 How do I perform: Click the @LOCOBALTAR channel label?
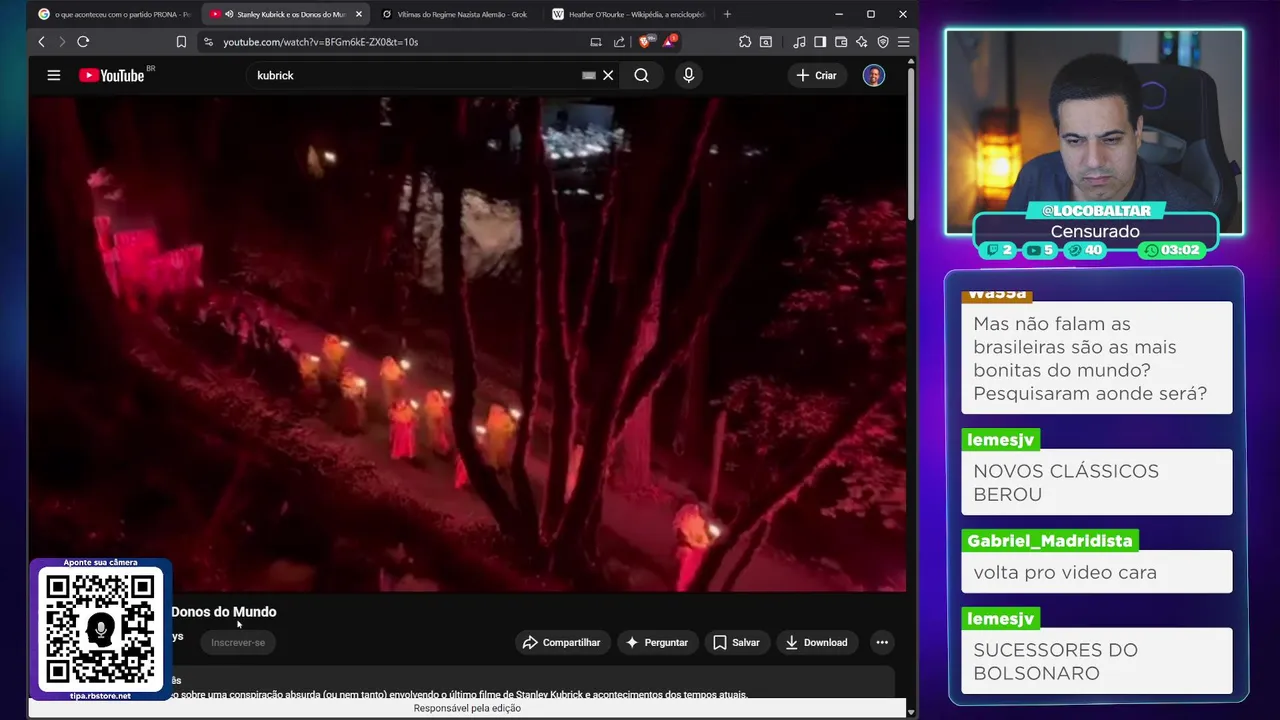[x=1096, y=210]
